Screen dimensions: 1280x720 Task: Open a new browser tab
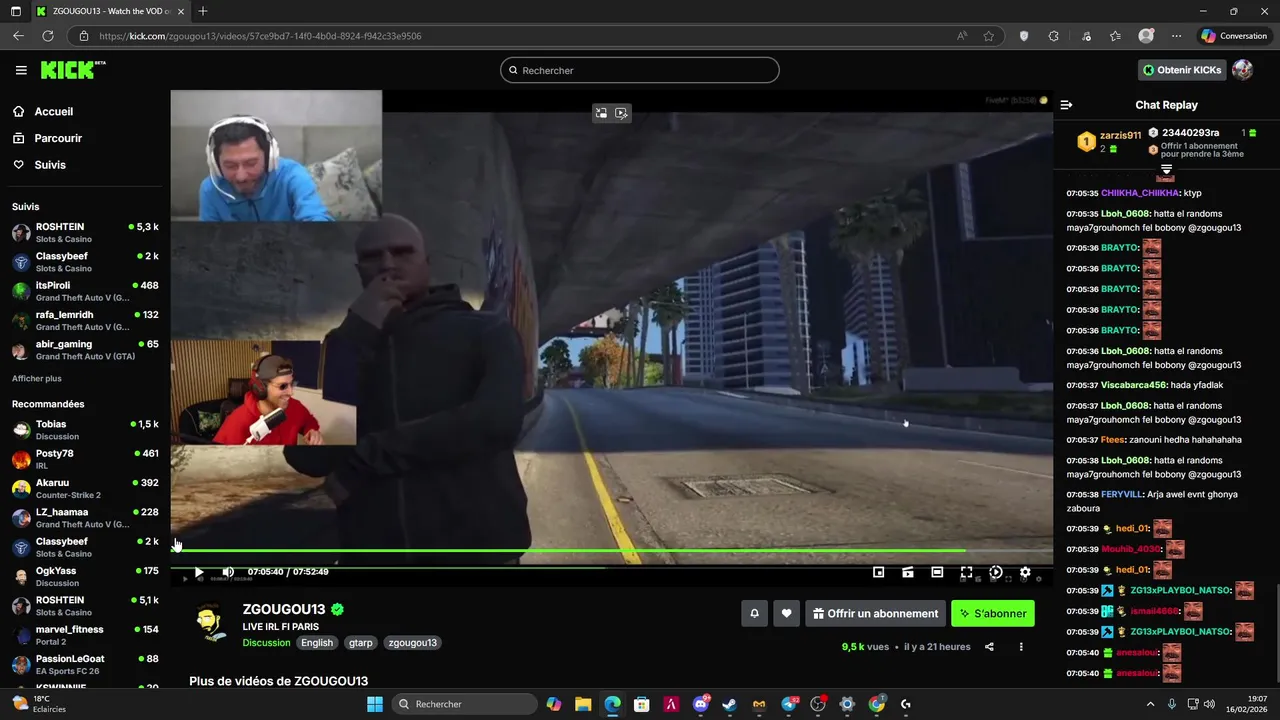click(203, 11)
